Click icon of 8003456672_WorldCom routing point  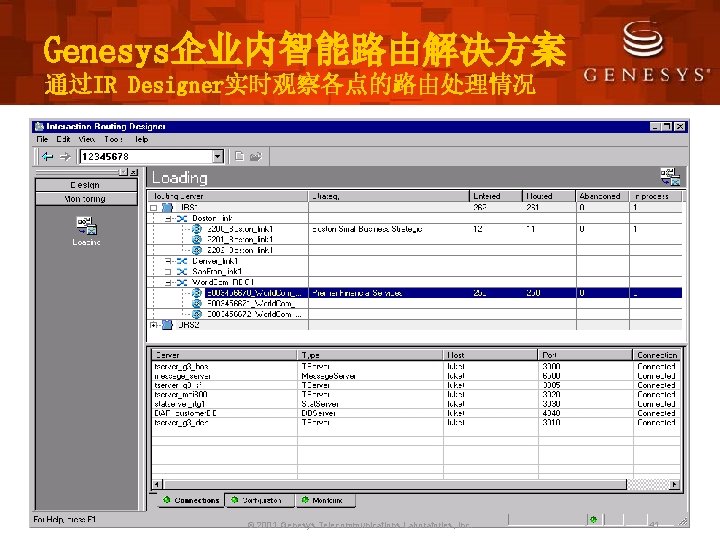point(197,314)
